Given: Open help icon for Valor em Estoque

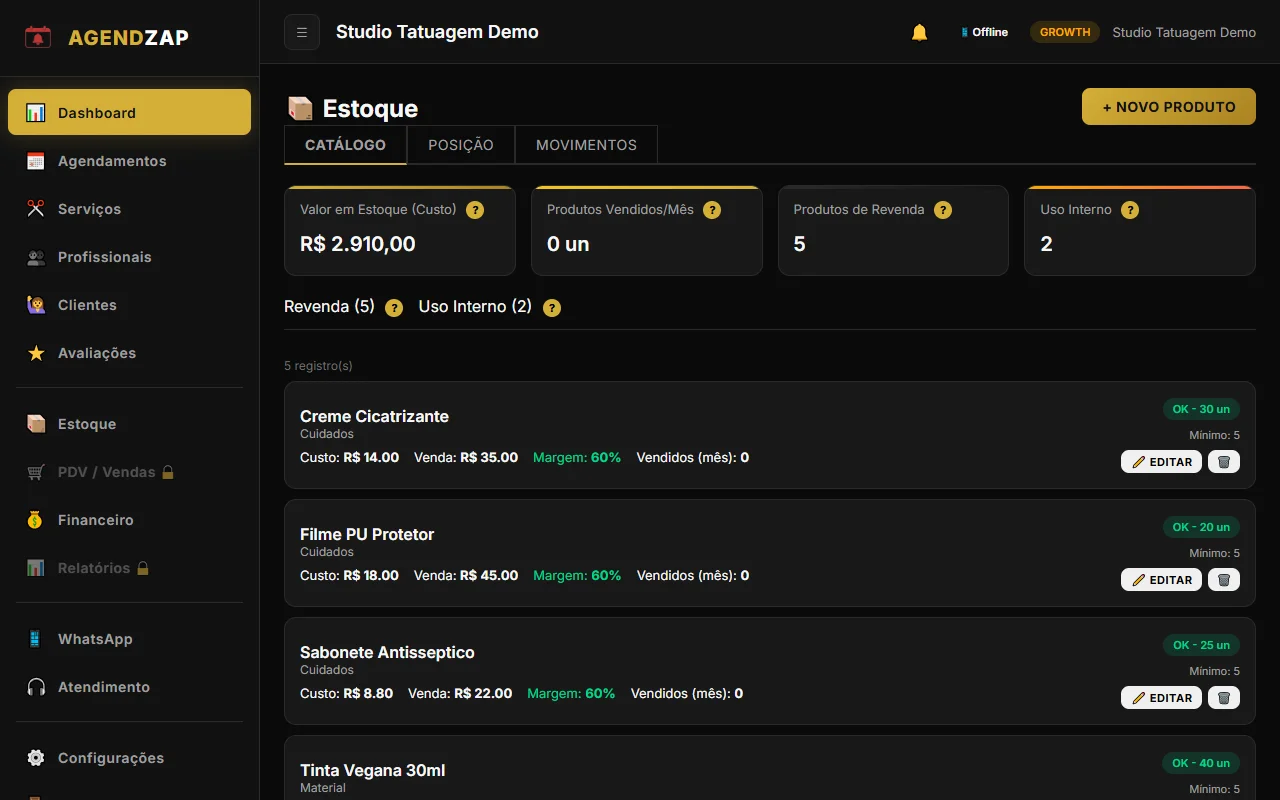Looking at the screenshot, I should point(475,210).
